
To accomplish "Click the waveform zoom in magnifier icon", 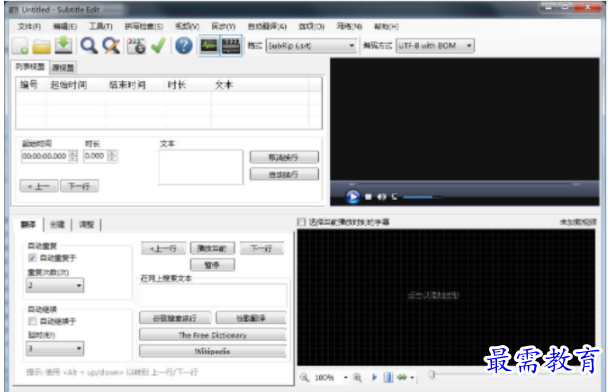I will coord(357,377).
